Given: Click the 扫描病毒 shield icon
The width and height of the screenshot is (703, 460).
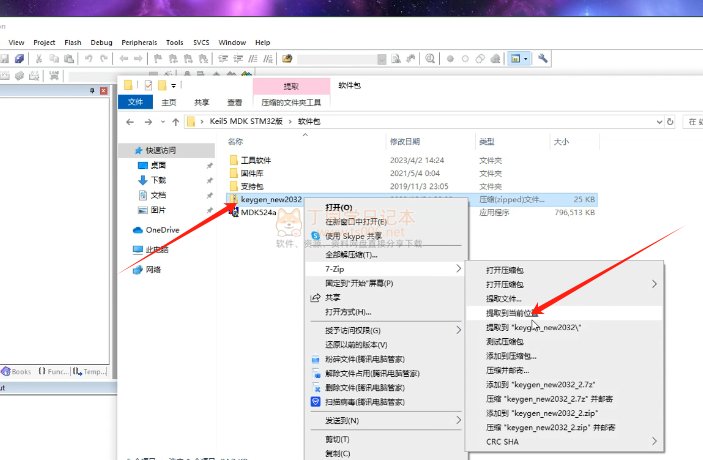Looking at the screenshot, I should coord(314,401).
